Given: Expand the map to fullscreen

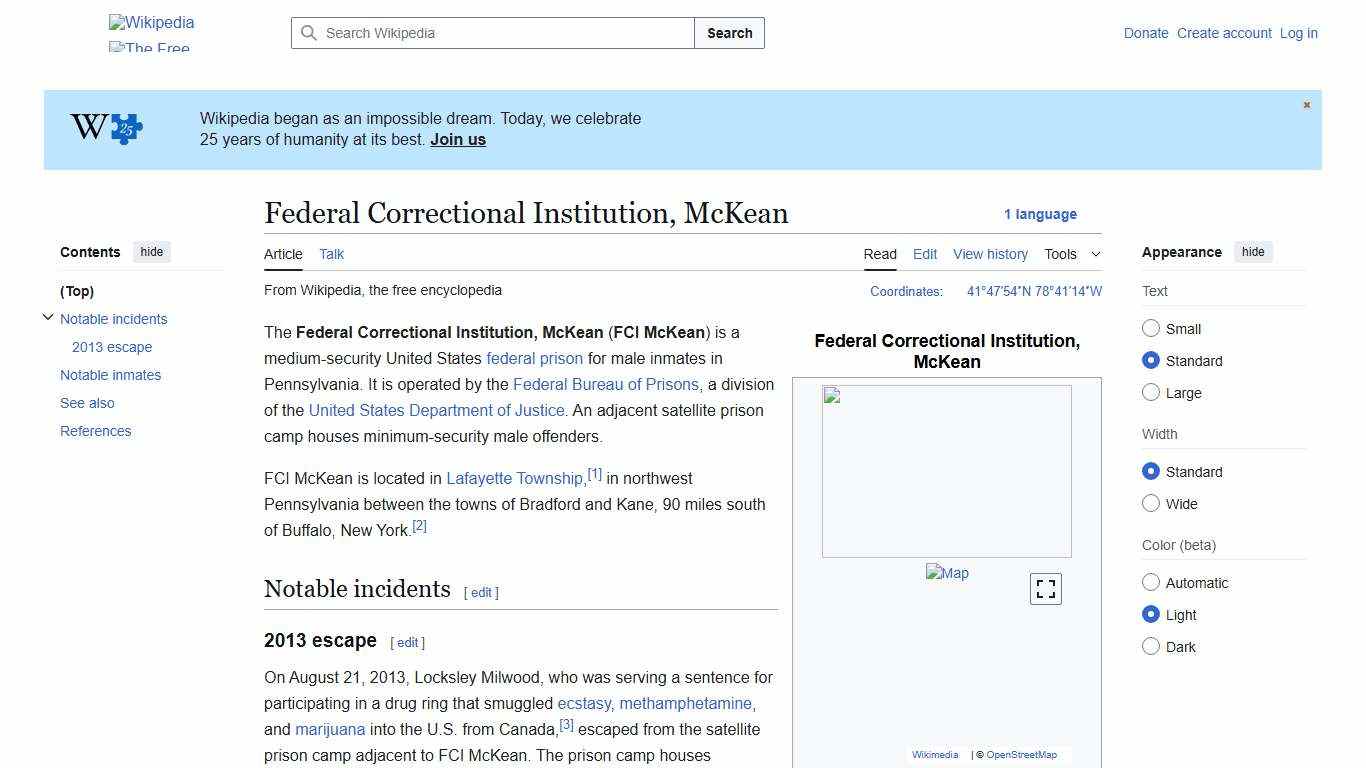Looking at the screenshot, I should [x=1045, y=588].
